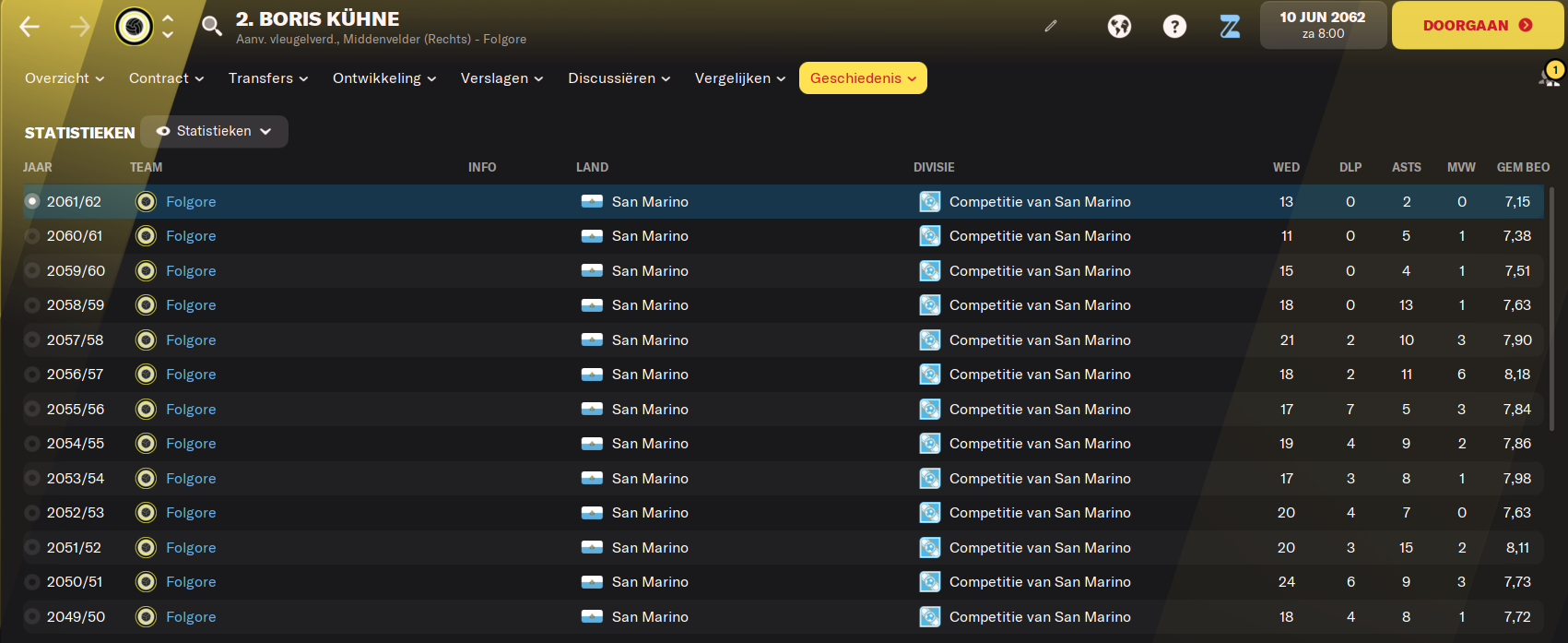Click San Marino flag in 2051/52 row
The height and width of the screenshot is (643, 1568).
point(592,547)
